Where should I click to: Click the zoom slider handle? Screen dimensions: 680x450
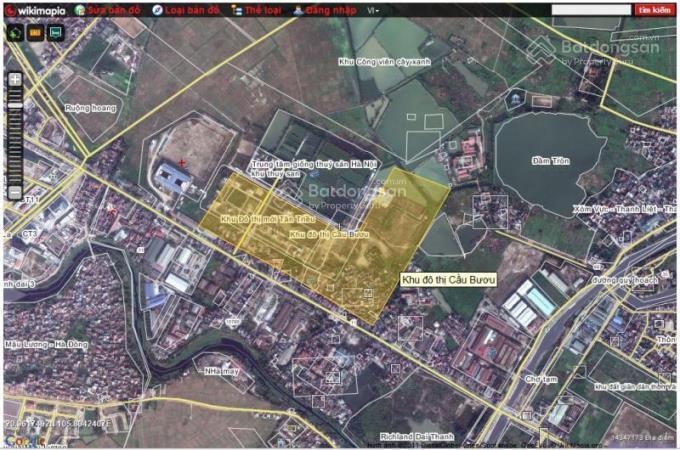(x=15, y=105)
